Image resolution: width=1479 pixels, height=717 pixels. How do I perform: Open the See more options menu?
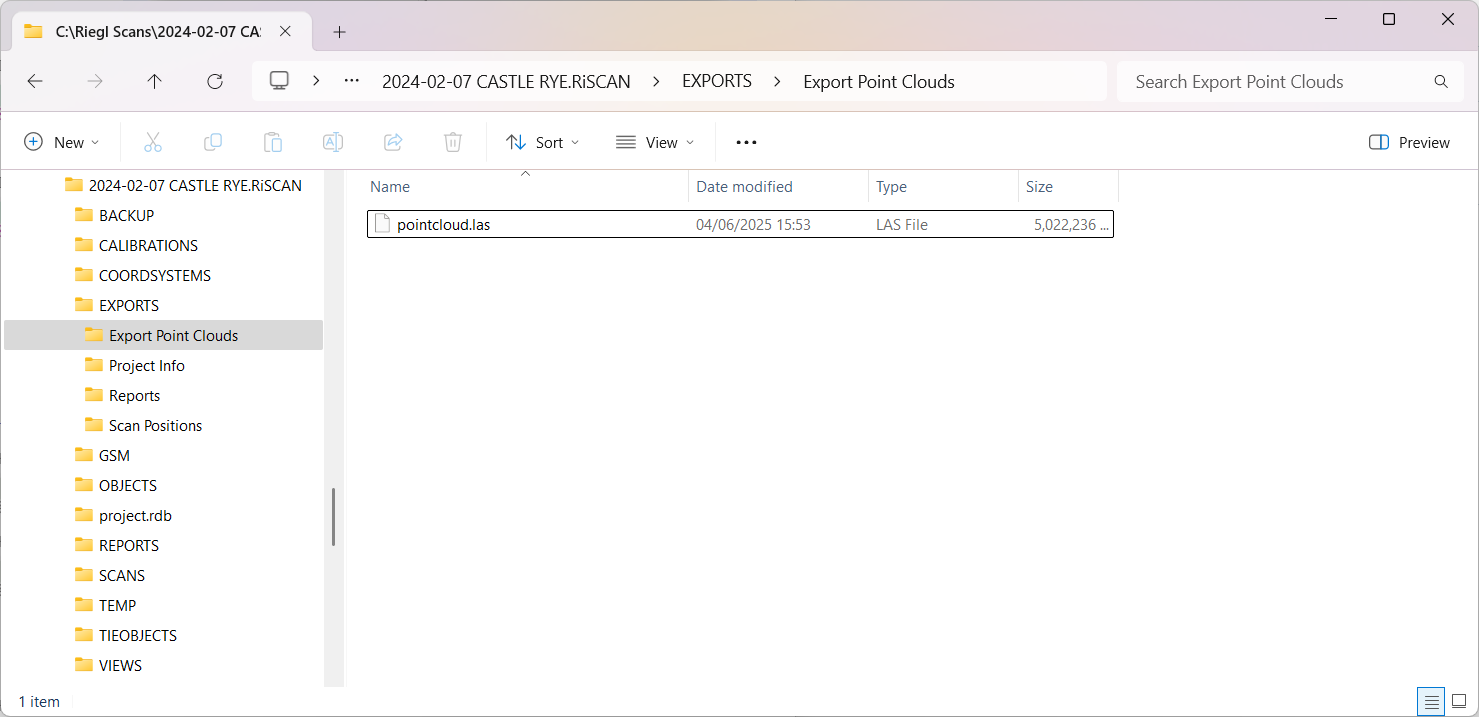click(746, 142)
